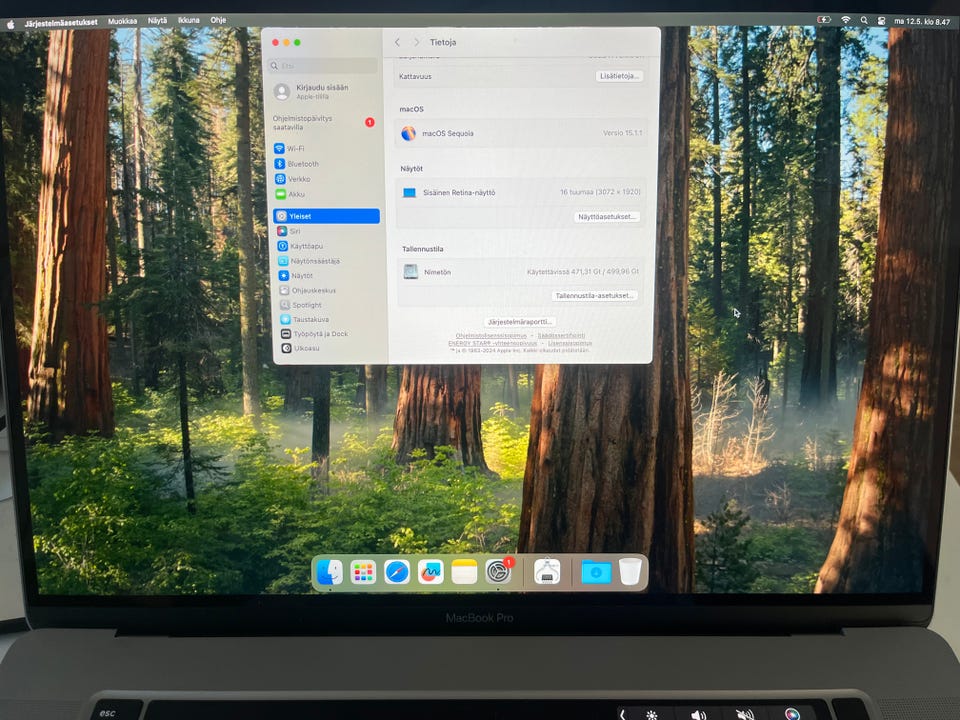Open Finder from the Dock
960x720 pixels.
pos(329,572)
